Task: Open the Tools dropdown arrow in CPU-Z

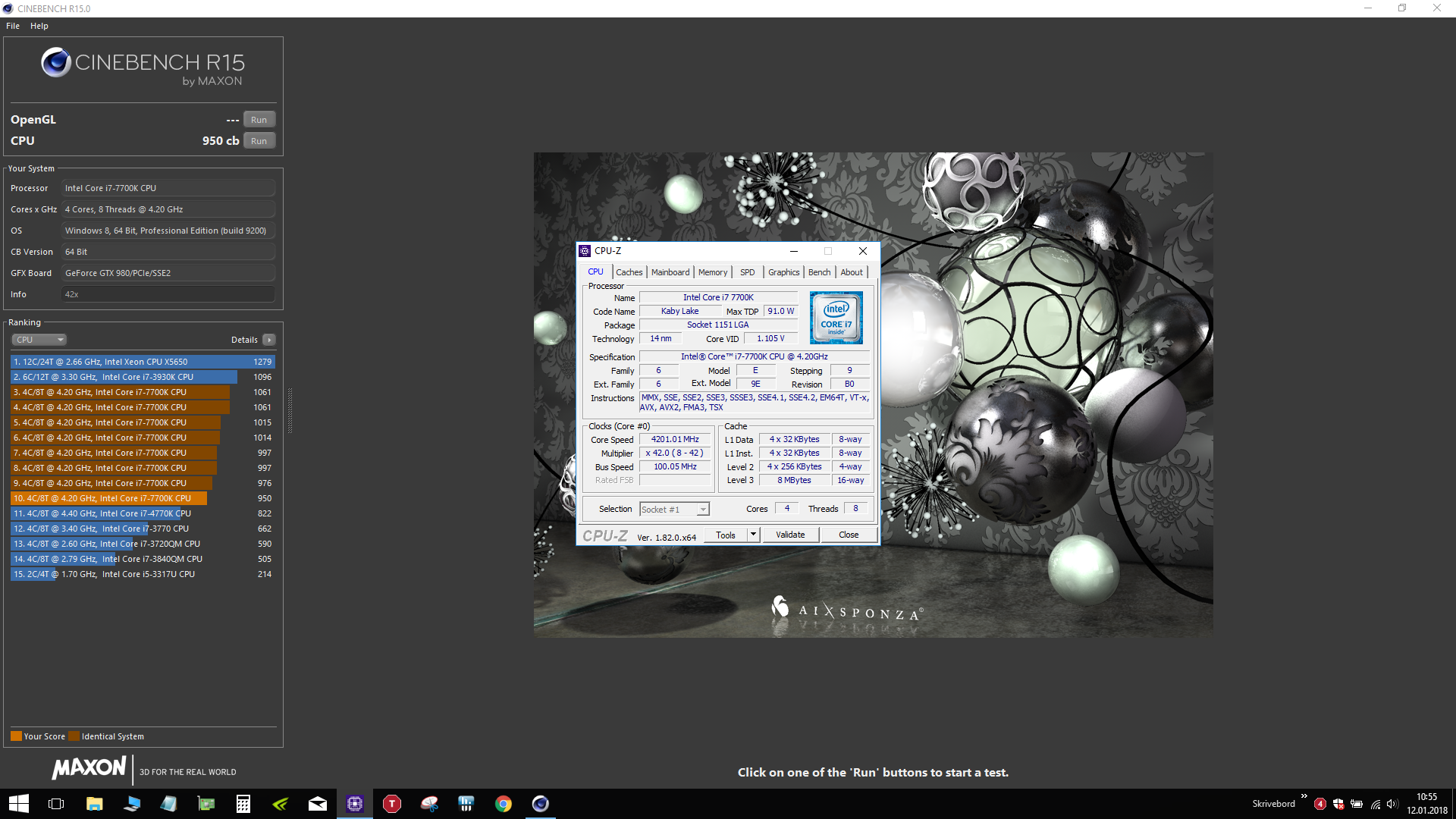Action: coord(753,535)
